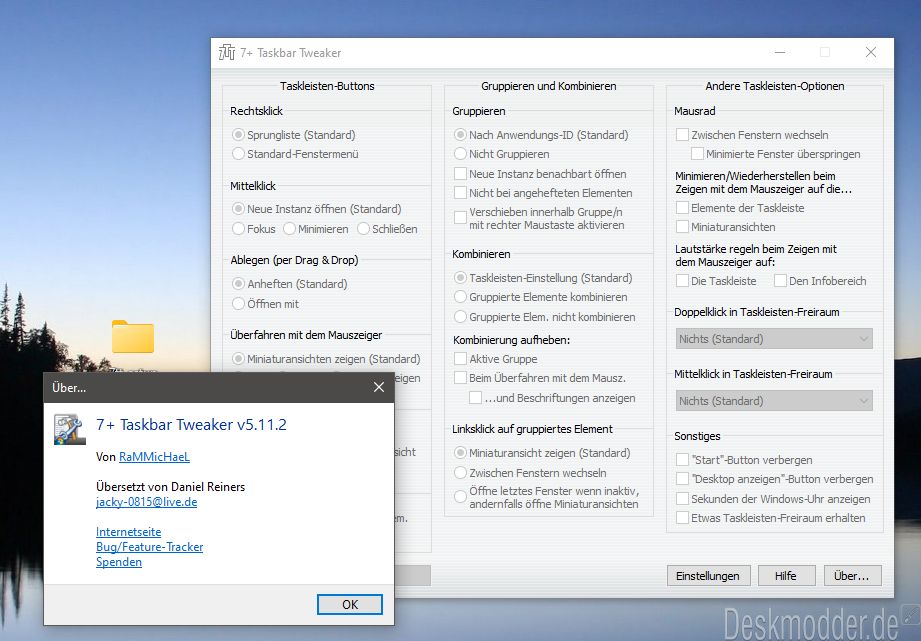Click the "Sonstiges" section label
Screen dimensions: 921x641
(x=697, y=436)
